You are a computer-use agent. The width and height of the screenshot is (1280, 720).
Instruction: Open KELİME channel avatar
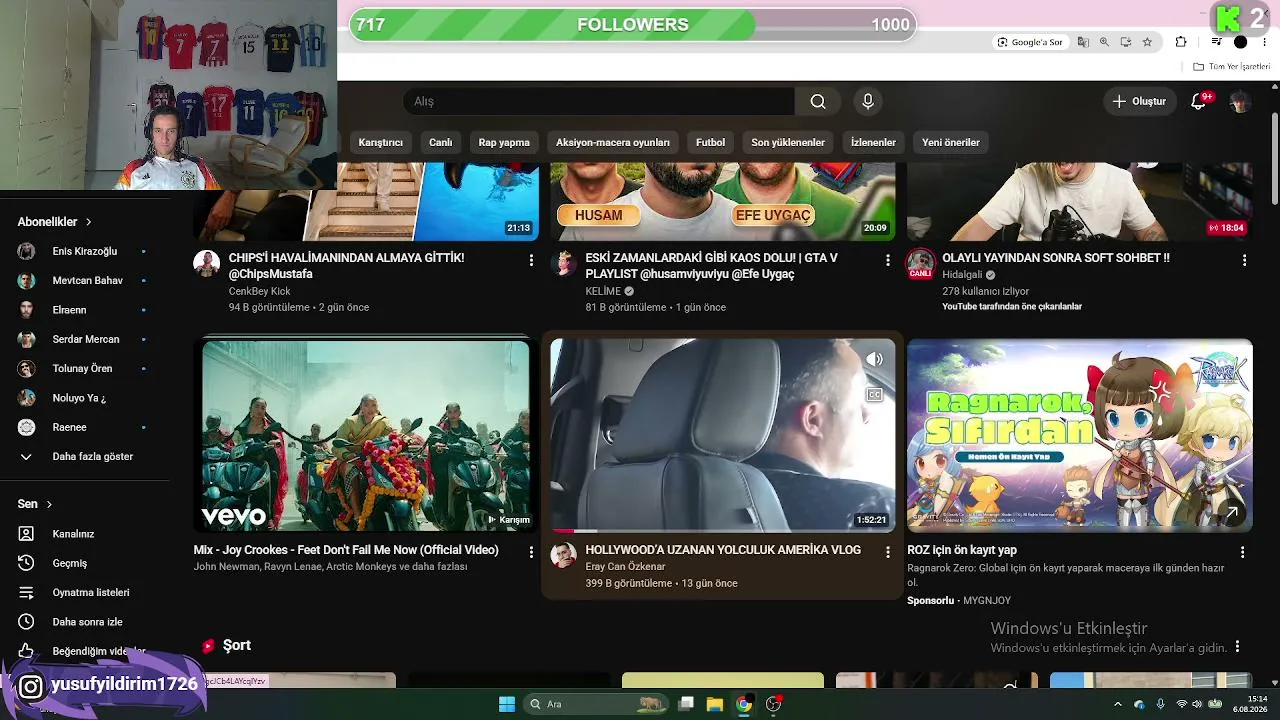tap(564, 264)
